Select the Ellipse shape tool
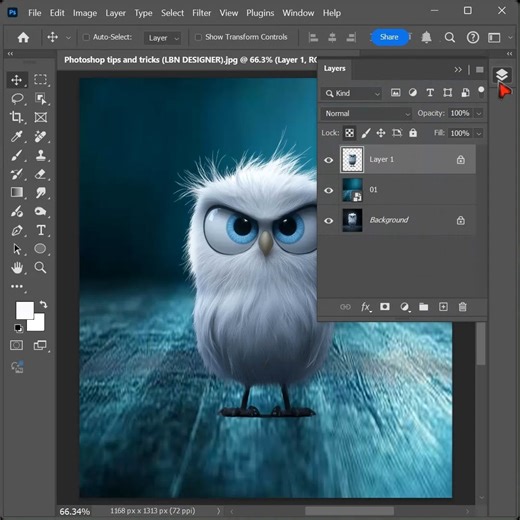Screen dimensions: 520x520 click(x=40, y=249)
